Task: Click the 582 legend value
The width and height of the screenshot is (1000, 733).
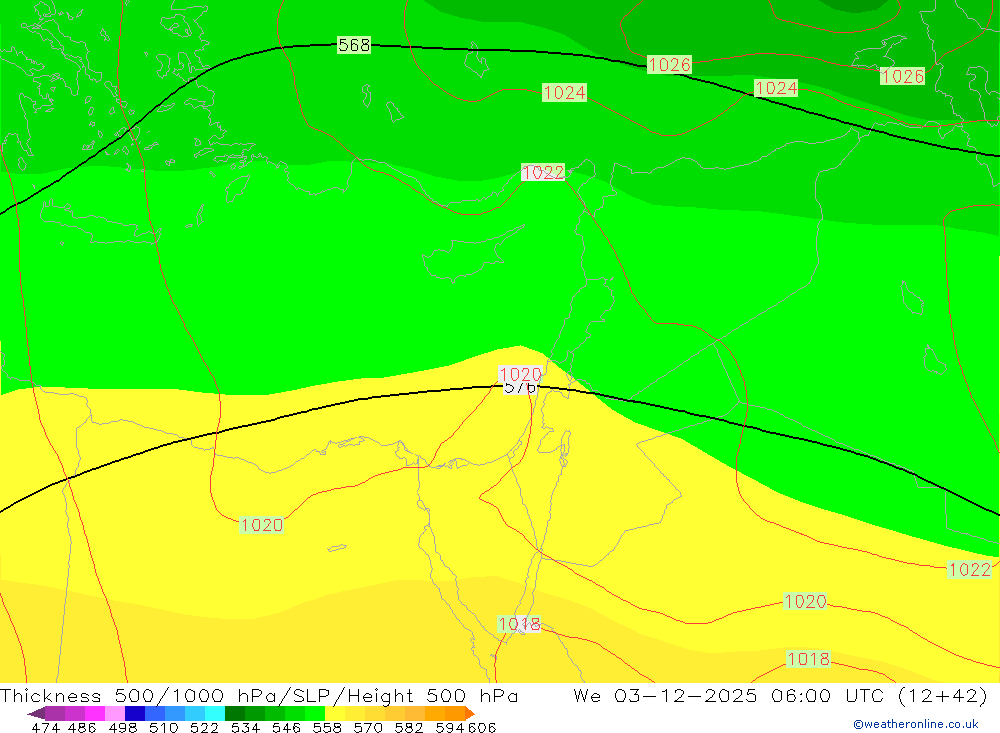Action: (408, 727)
